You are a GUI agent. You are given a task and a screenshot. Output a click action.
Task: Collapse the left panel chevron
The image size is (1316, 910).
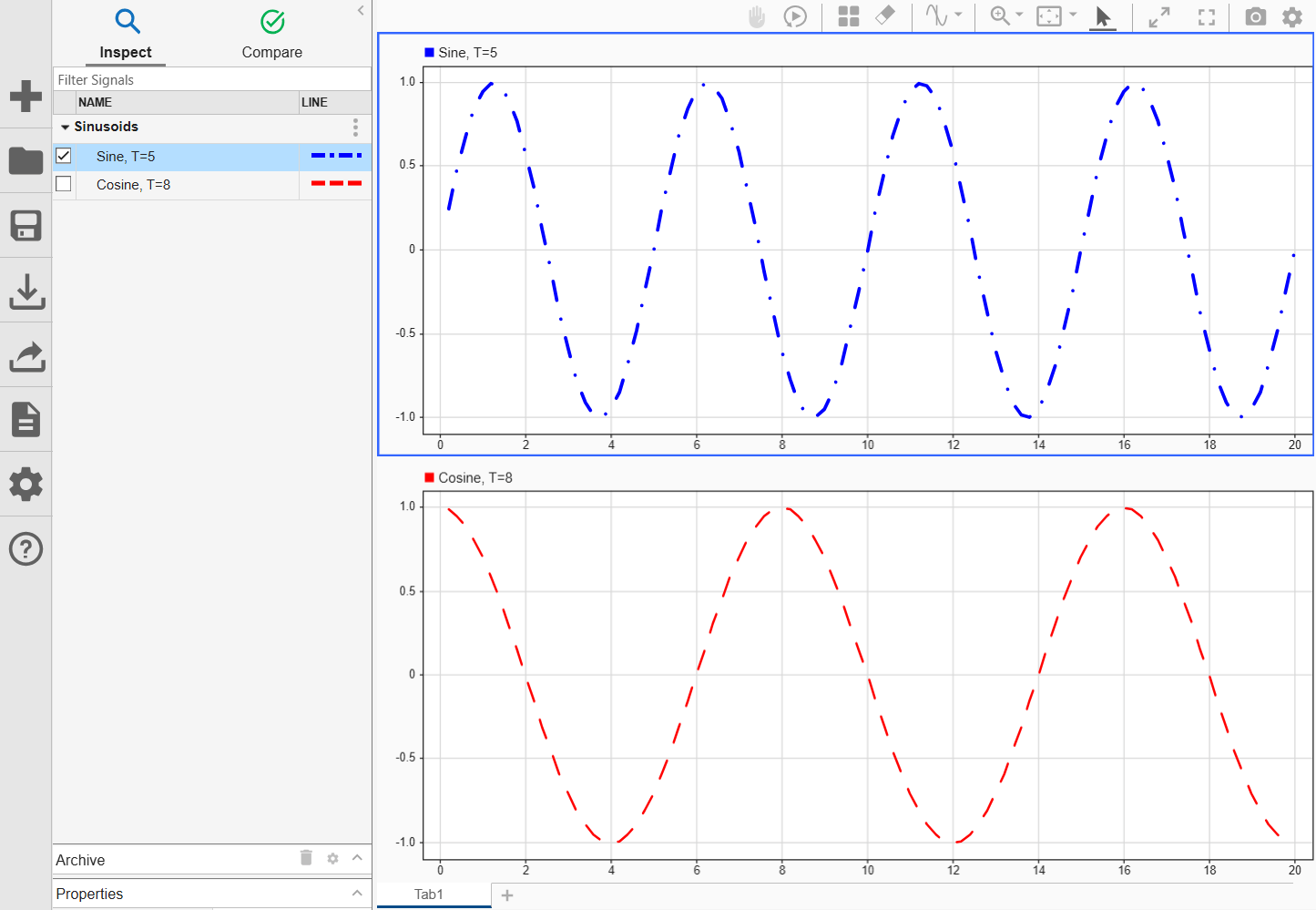361,10
